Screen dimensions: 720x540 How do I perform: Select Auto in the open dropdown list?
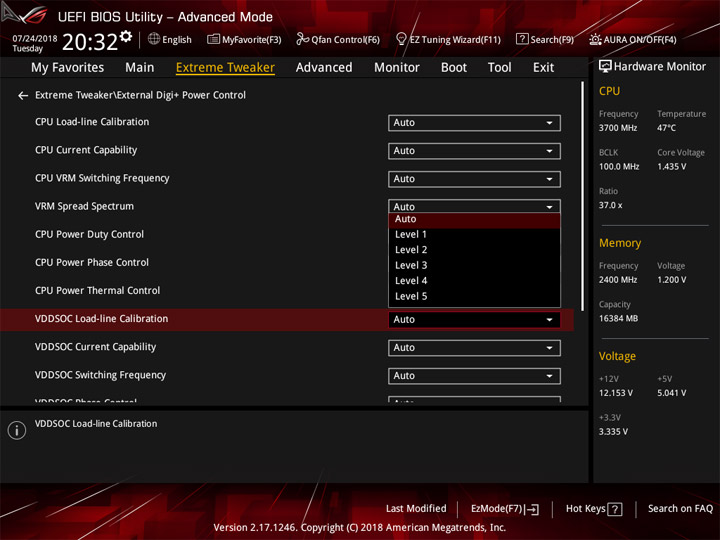tap(474, 219)
